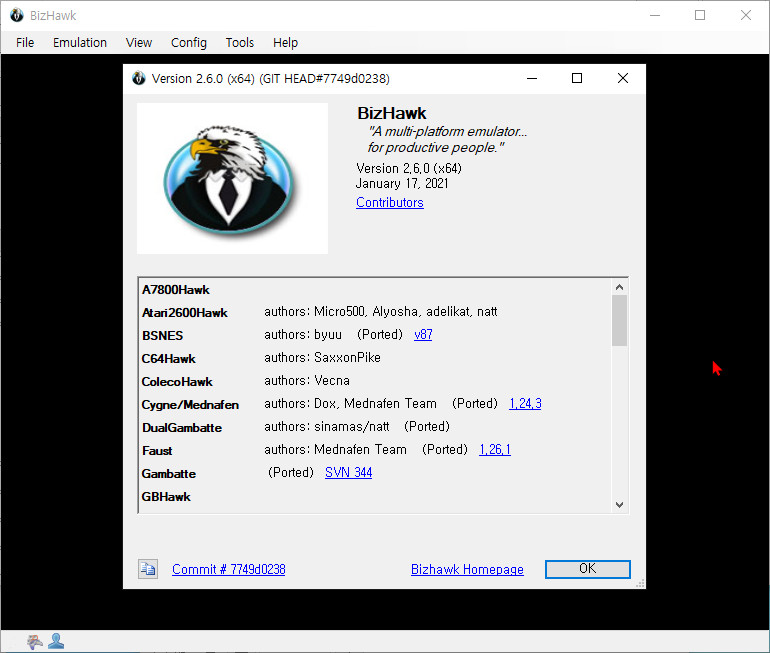
Task: Select the Gambatte core name
Action: [x=169, y=474]
